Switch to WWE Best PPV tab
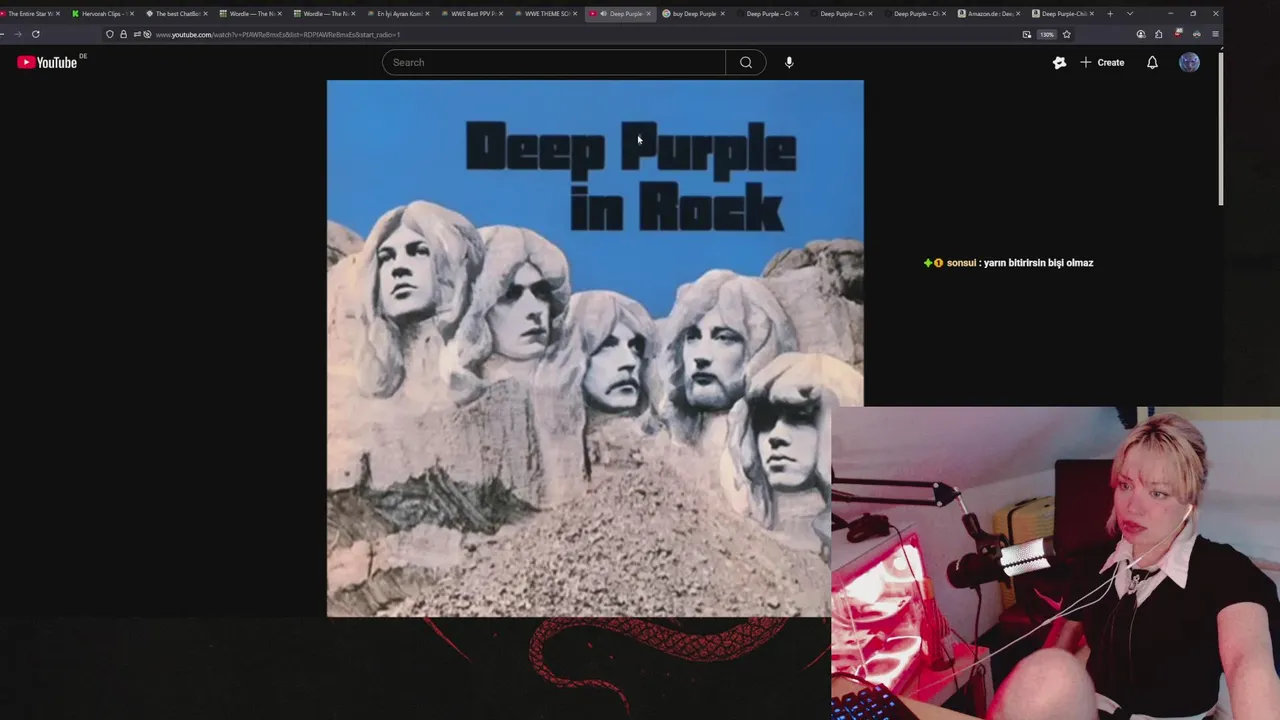 point(471,14)
